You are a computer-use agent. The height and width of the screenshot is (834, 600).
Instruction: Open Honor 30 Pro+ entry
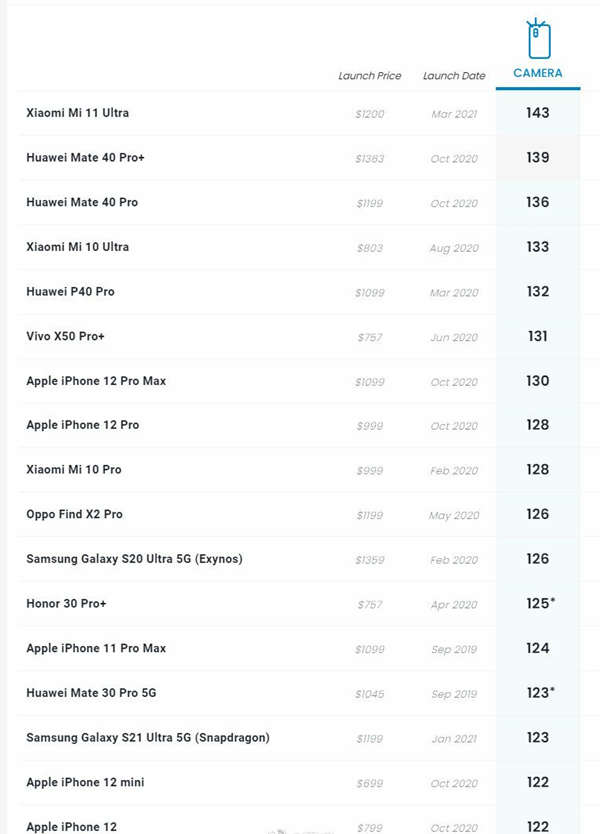click(x=66, y=604)
